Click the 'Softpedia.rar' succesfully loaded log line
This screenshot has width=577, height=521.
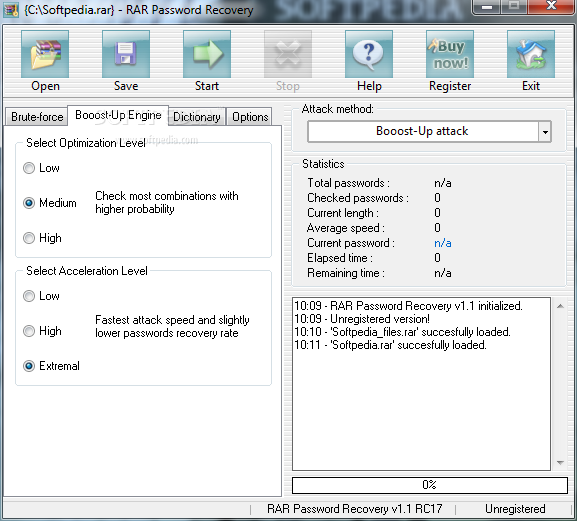[x=390, y=345]
